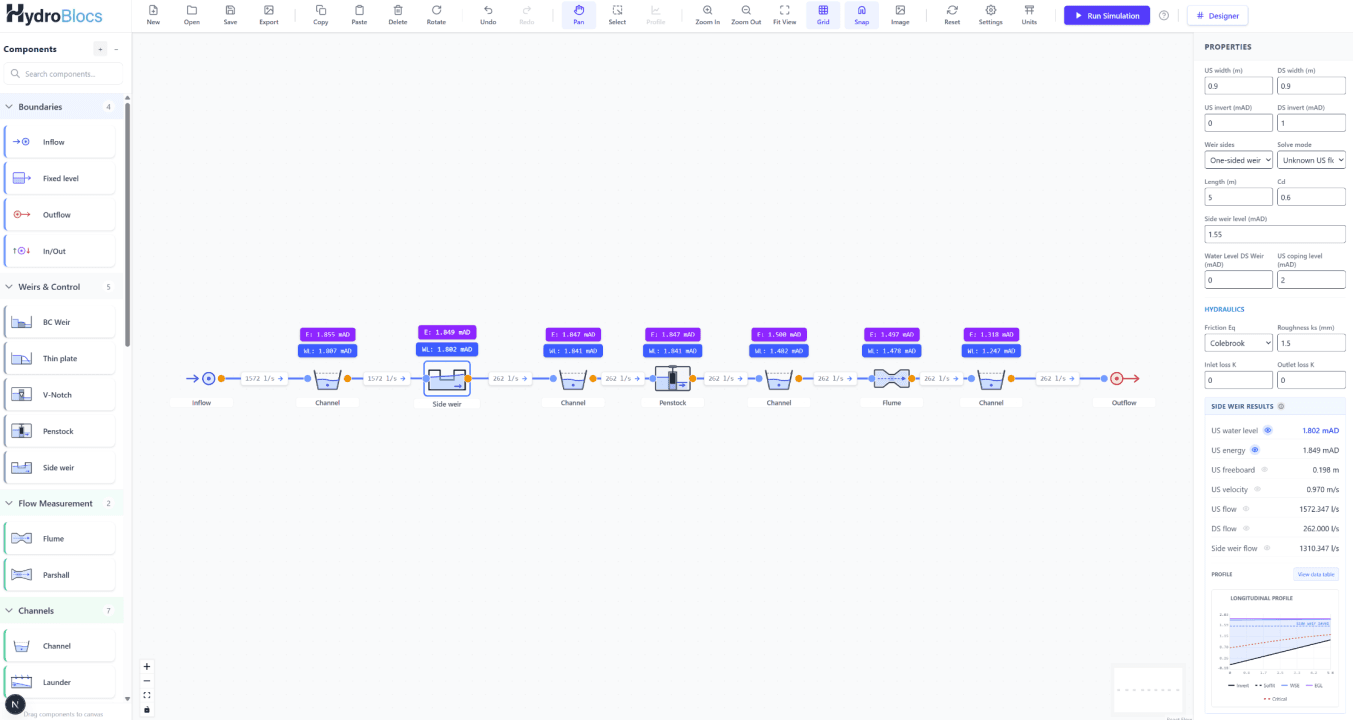
Task: Switch to the Designer mode tab
Action: 1217,15
